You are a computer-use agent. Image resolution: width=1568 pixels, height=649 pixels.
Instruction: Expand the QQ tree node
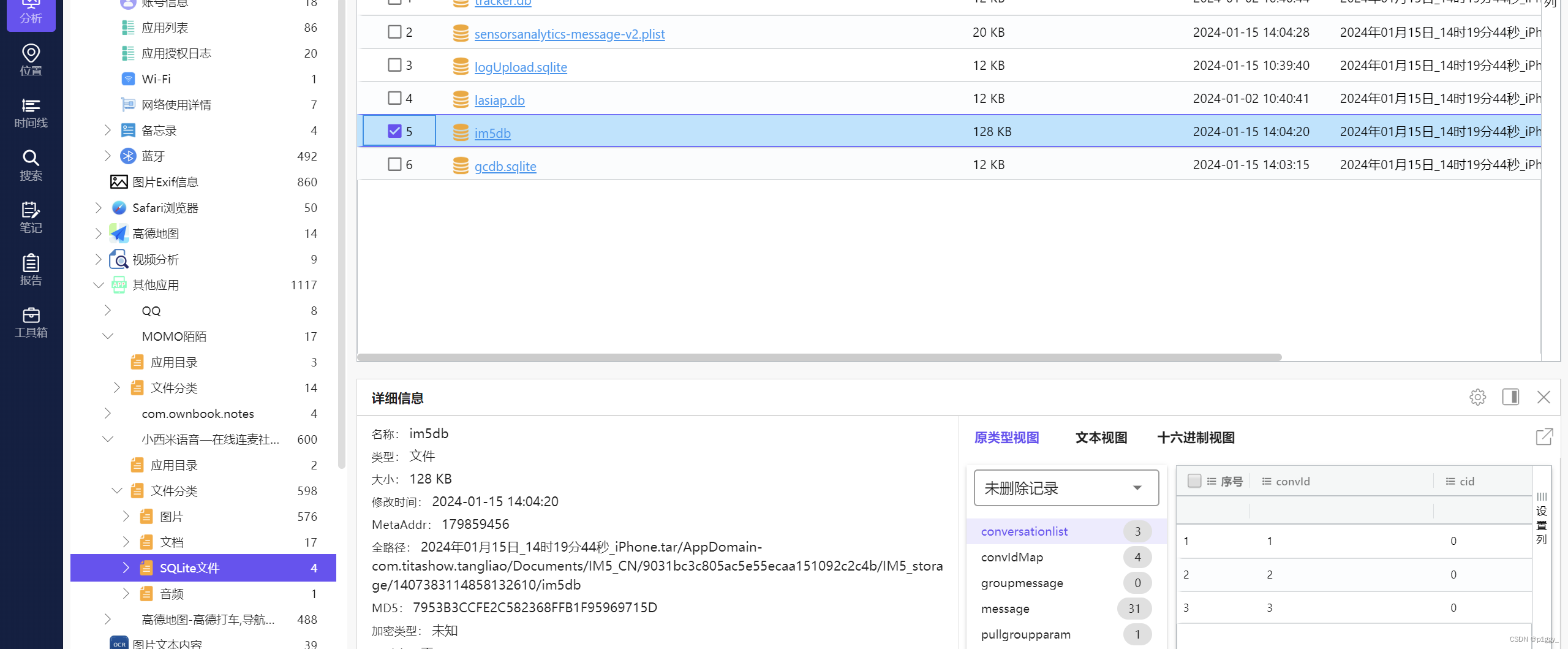point(108,310)
